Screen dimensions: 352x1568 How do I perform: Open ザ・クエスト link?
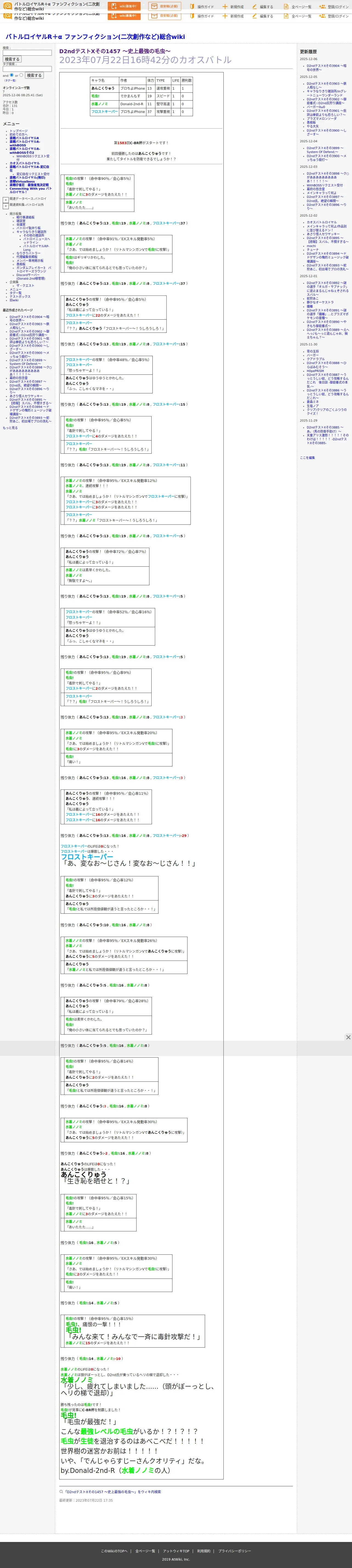(25, 285)
